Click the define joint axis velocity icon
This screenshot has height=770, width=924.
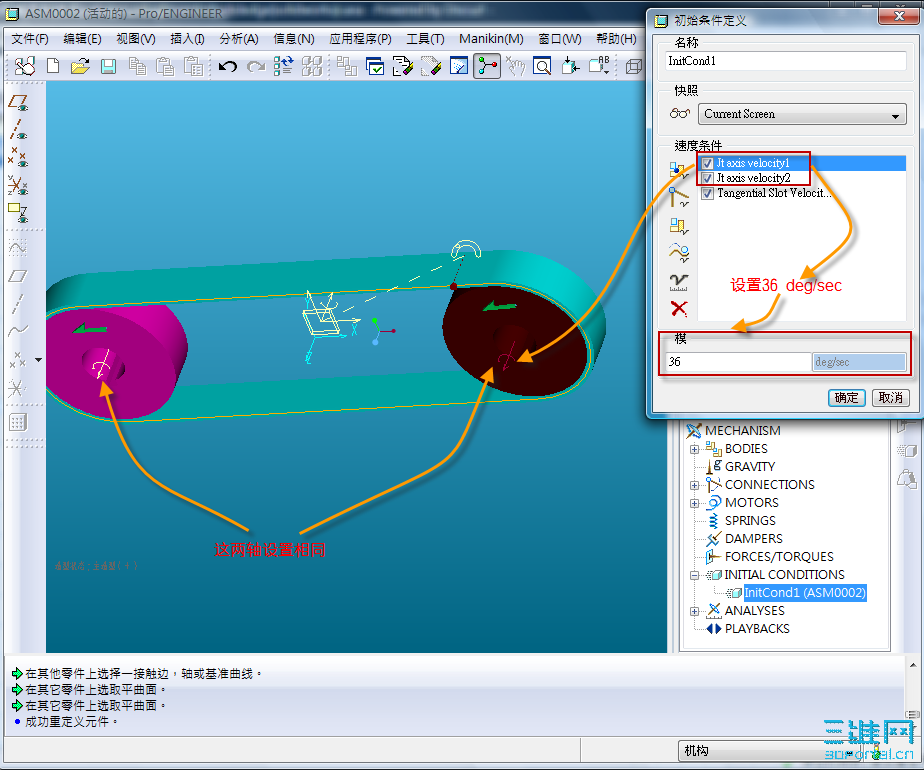(678, 197)
